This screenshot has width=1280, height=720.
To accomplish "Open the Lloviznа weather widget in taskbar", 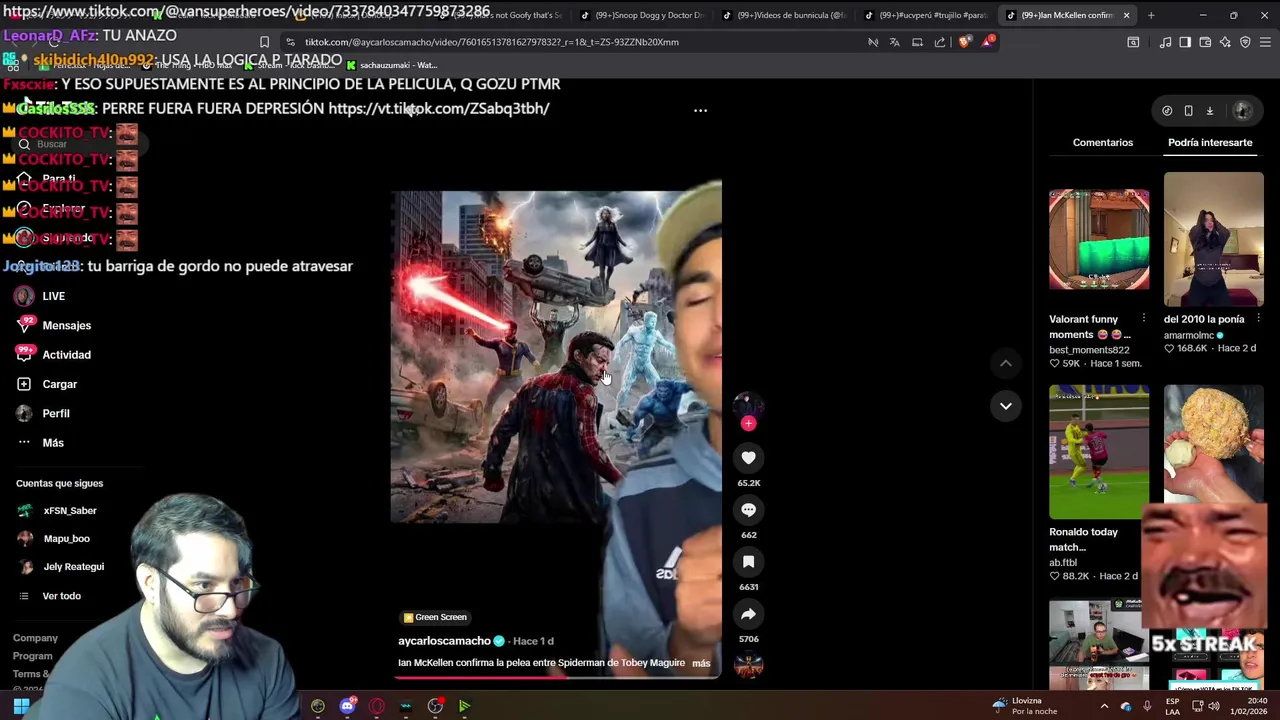I will tap(1026, 706).
